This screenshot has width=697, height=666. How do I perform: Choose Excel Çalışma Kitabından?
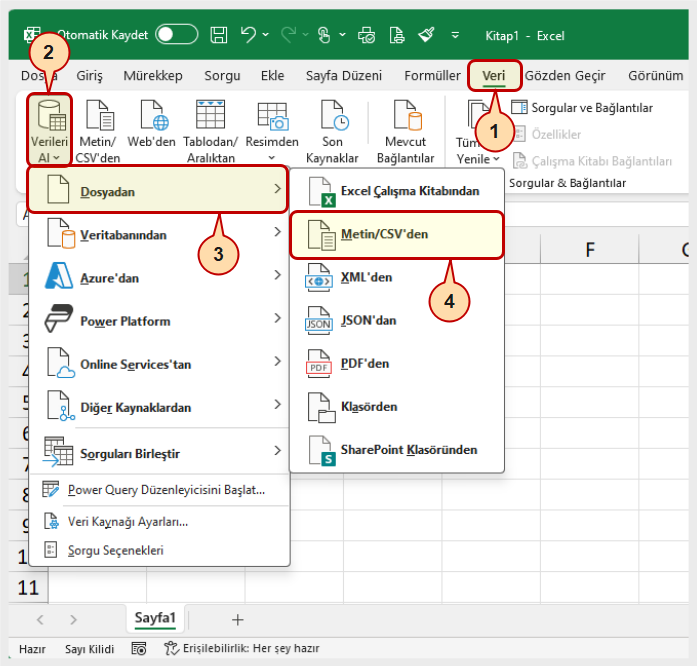[397, 191]
